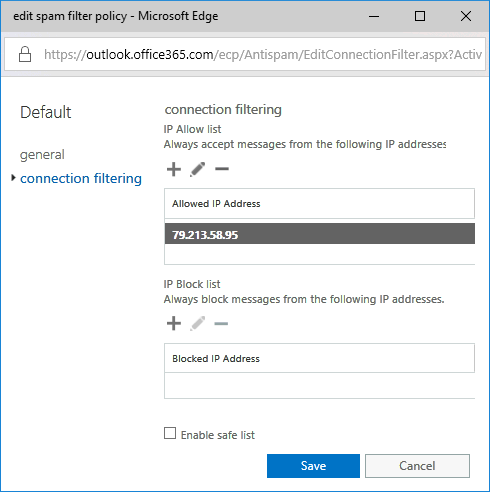Click the Blocked IP Address column header
The height and width of the screenshot is (492, 490).
tap(319, 358)
